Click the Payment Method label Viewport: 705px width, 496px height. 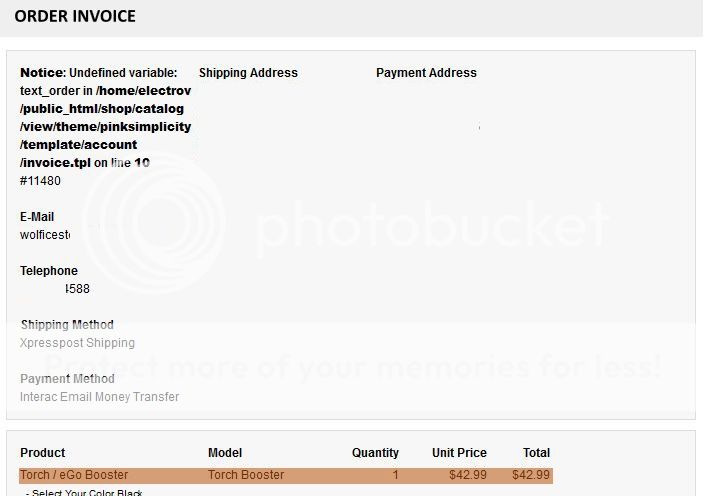pyautogui.click(x=67, y=379)
